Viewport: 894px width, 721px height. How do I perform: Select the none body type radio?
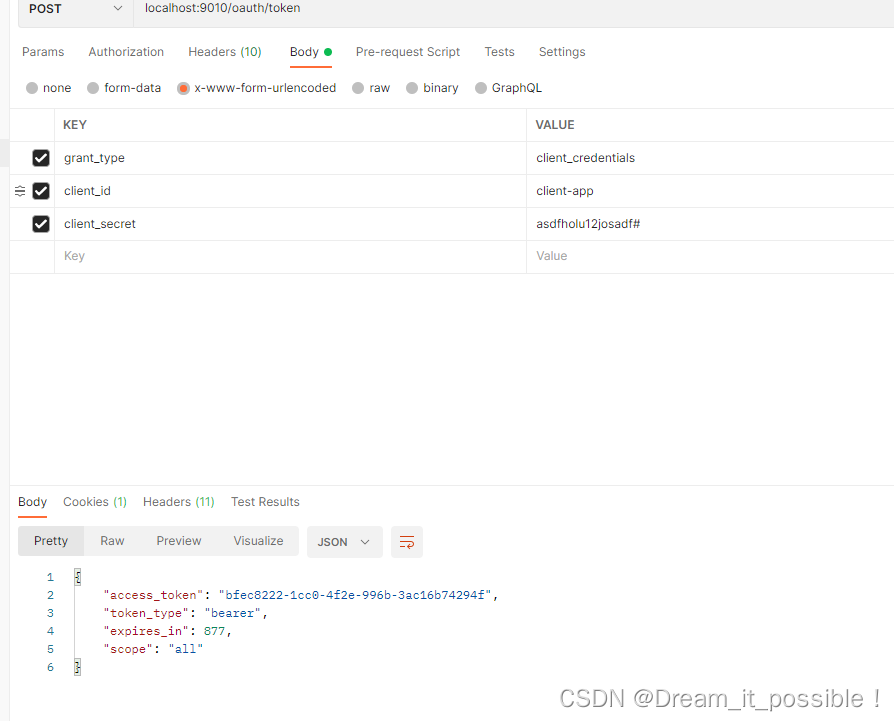[x=32, y=88]
